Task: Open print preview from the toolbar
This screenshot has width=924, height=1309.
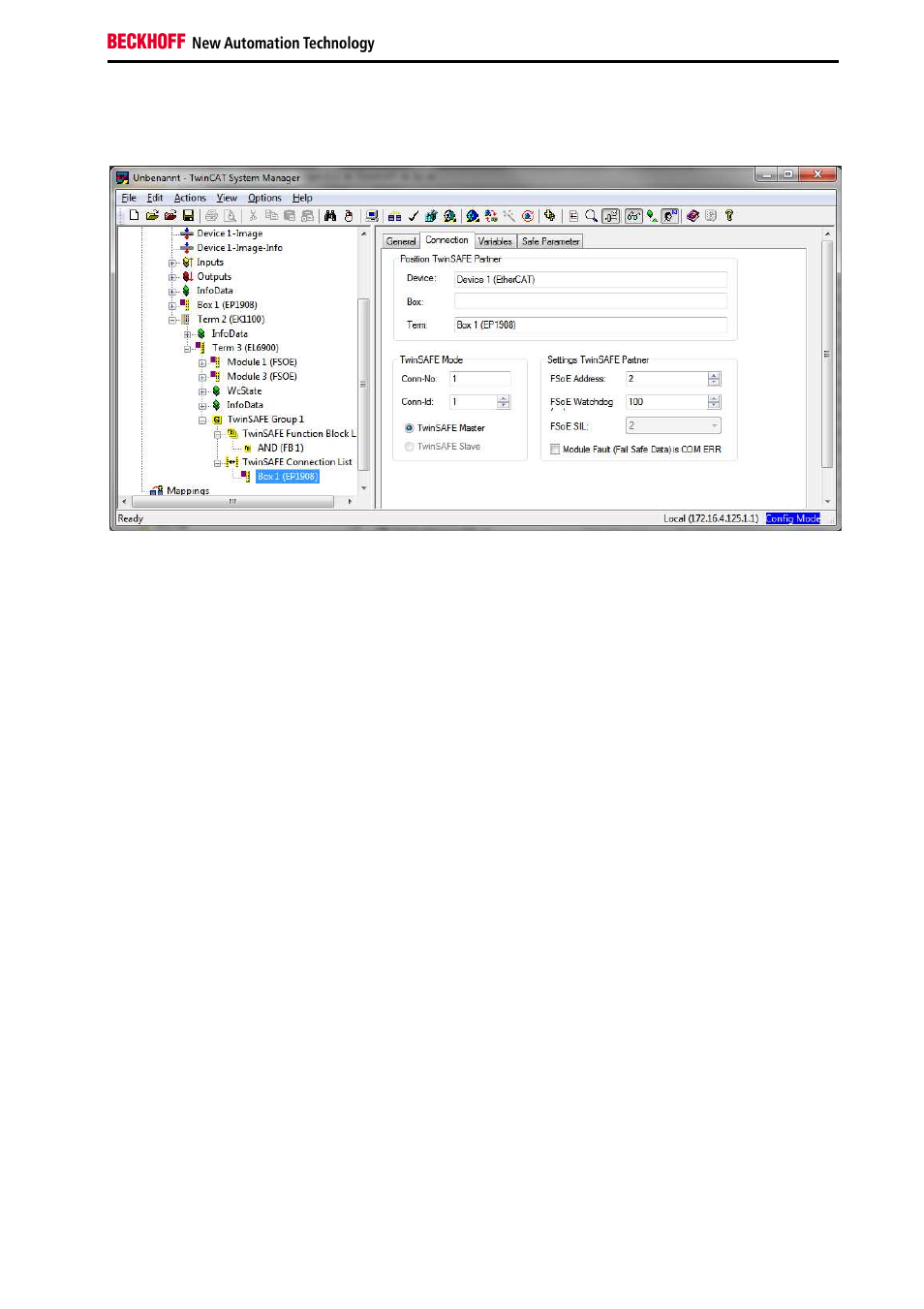Action: tap(230, 216)
